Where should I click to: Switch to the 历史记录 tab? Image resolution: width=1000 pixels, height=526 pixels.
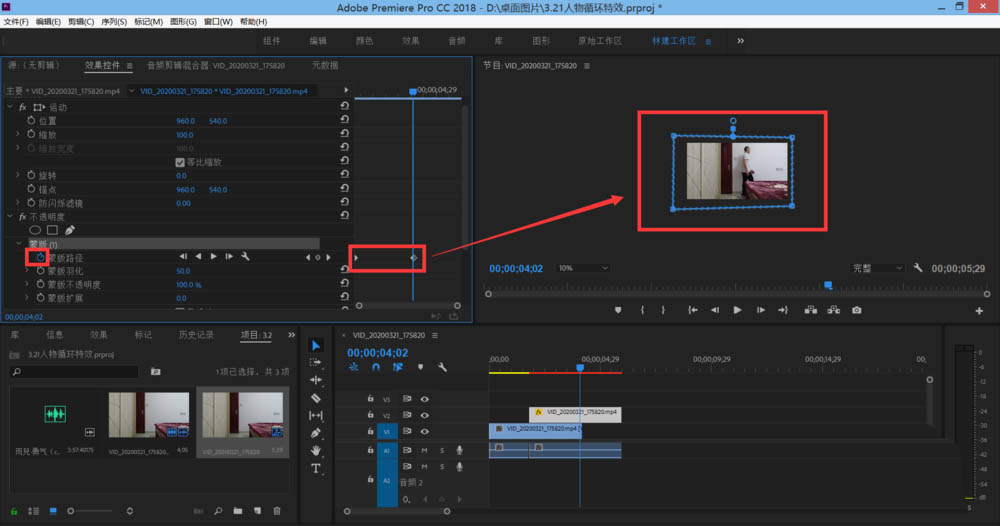[x=195, y=335]
